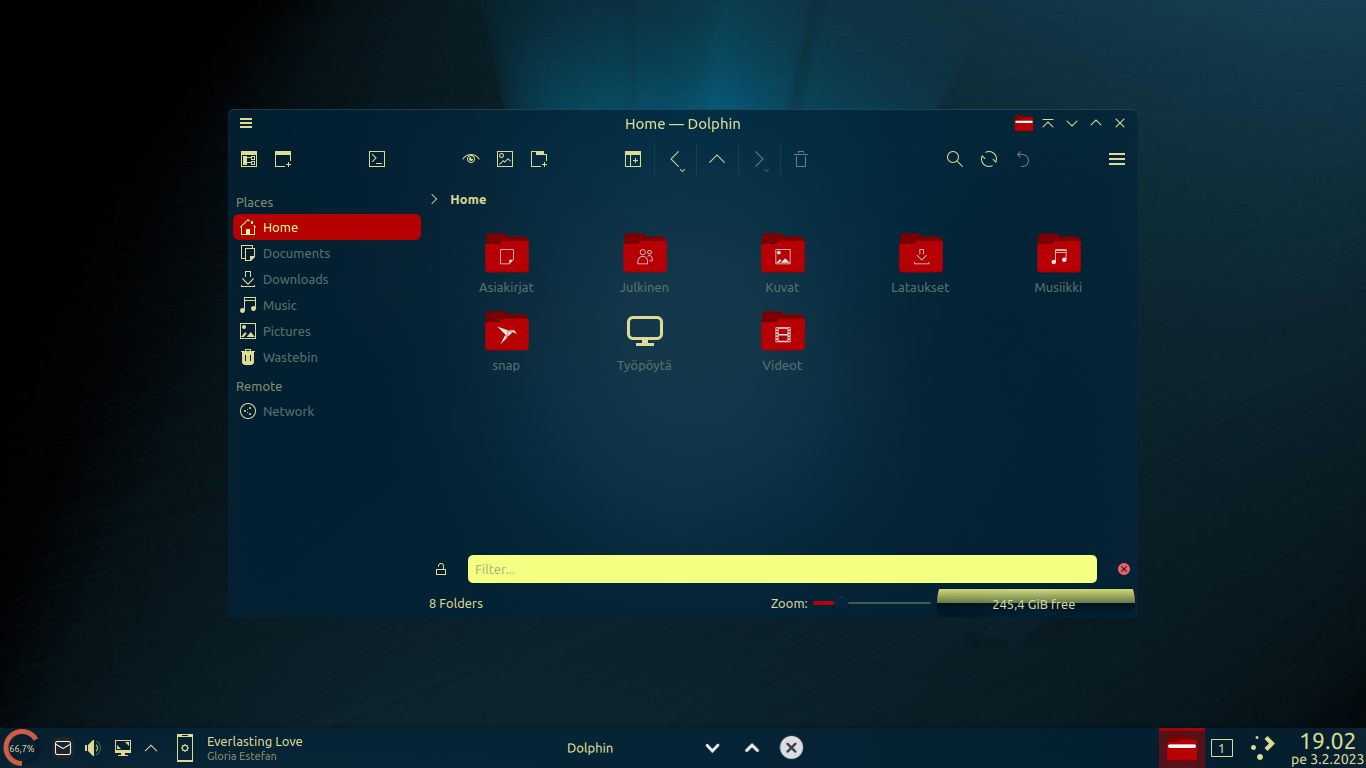Click the 66,7% circular gauge in panel
Image resolution: width=1366 pixels, height=768 pixels.
coord(21,747)
